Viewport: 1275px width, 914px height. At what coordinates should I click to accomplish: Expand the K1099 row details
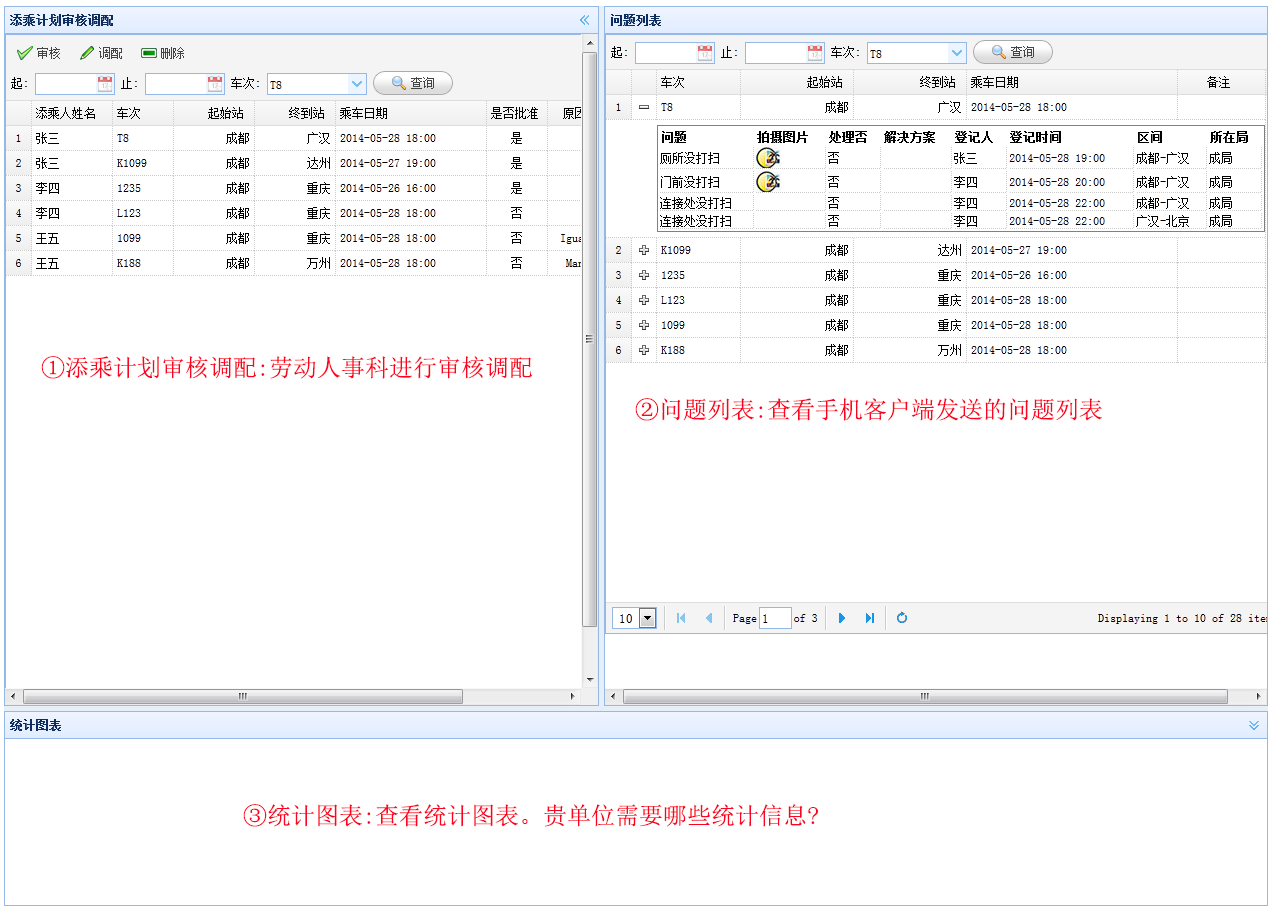[x=644, y=250]
